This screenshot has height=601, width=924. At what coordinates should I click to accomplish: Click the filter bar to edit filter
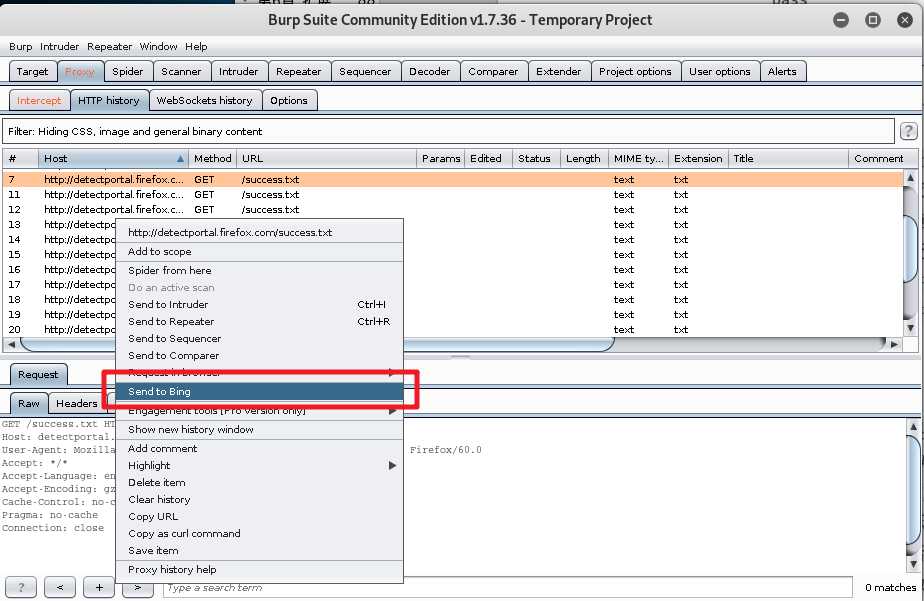448,131
